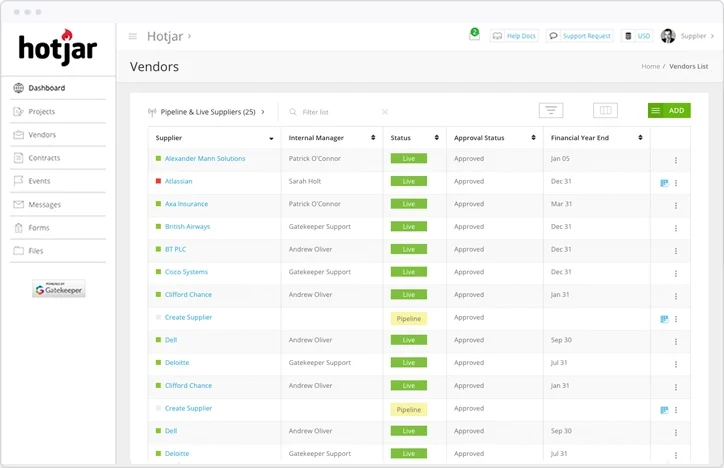Click the blue card icon in Atlassian row
Viewport: 724px width, 468px height.
(x=664, y=183)
